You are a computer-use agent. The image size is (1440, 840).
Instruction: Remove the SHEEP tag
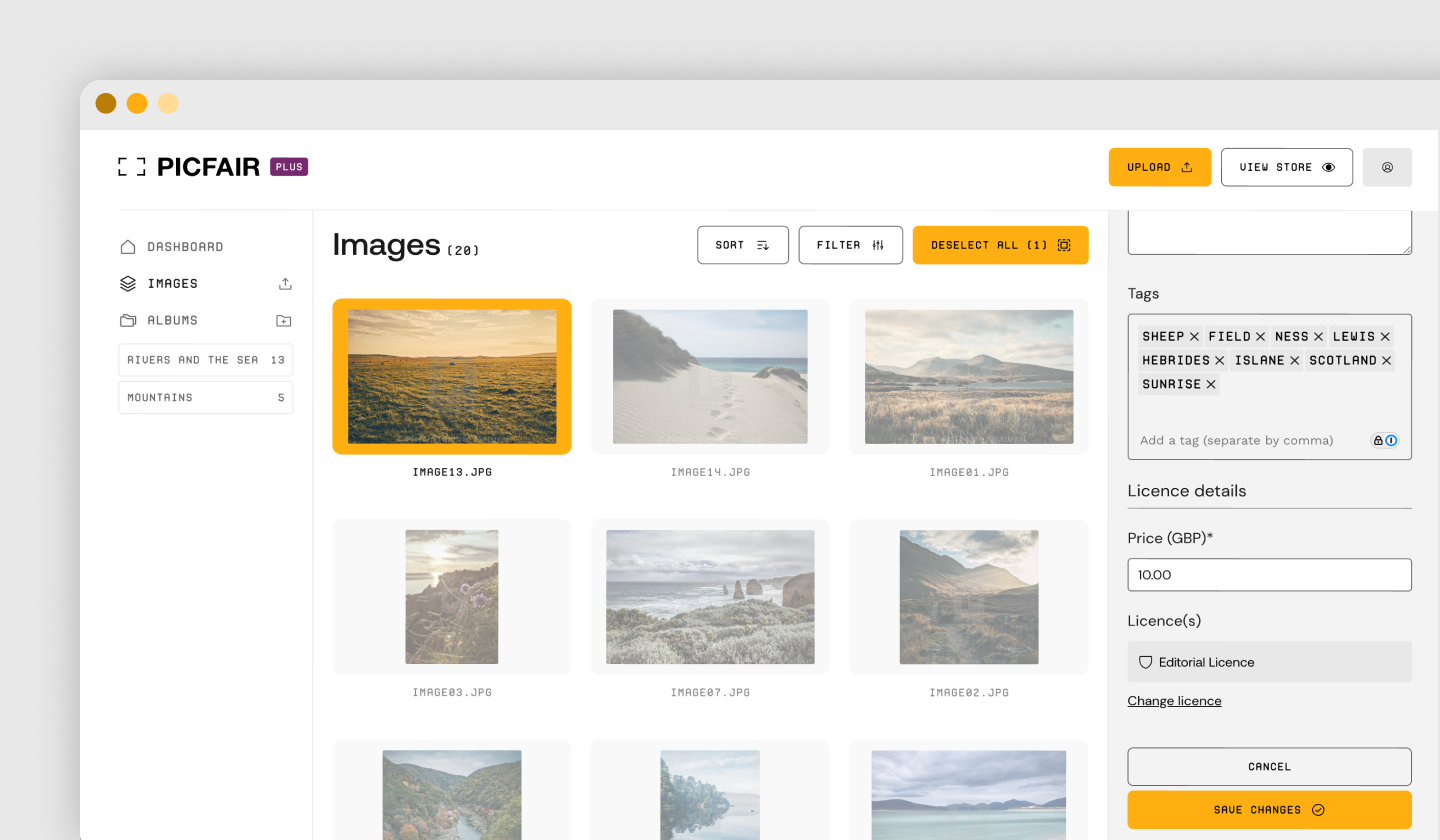1194,337
